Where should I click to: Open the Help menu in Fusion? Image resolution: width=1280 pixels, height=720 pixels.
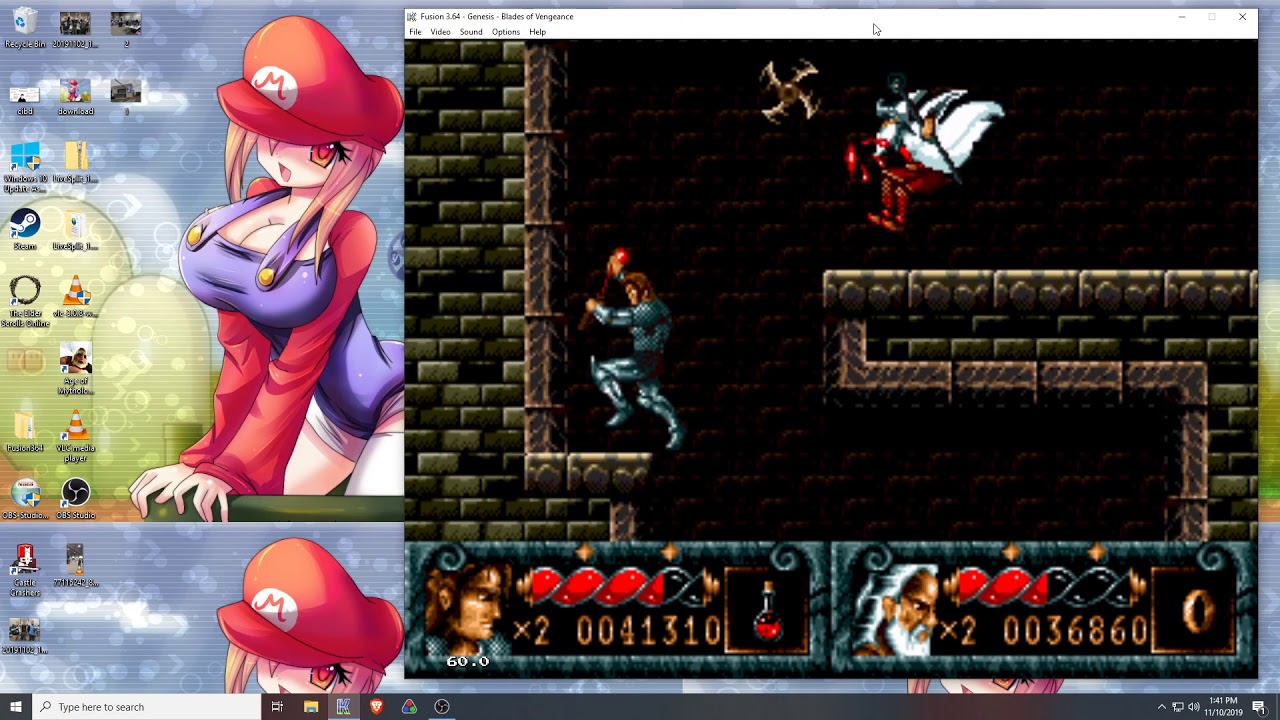point(537,32)
